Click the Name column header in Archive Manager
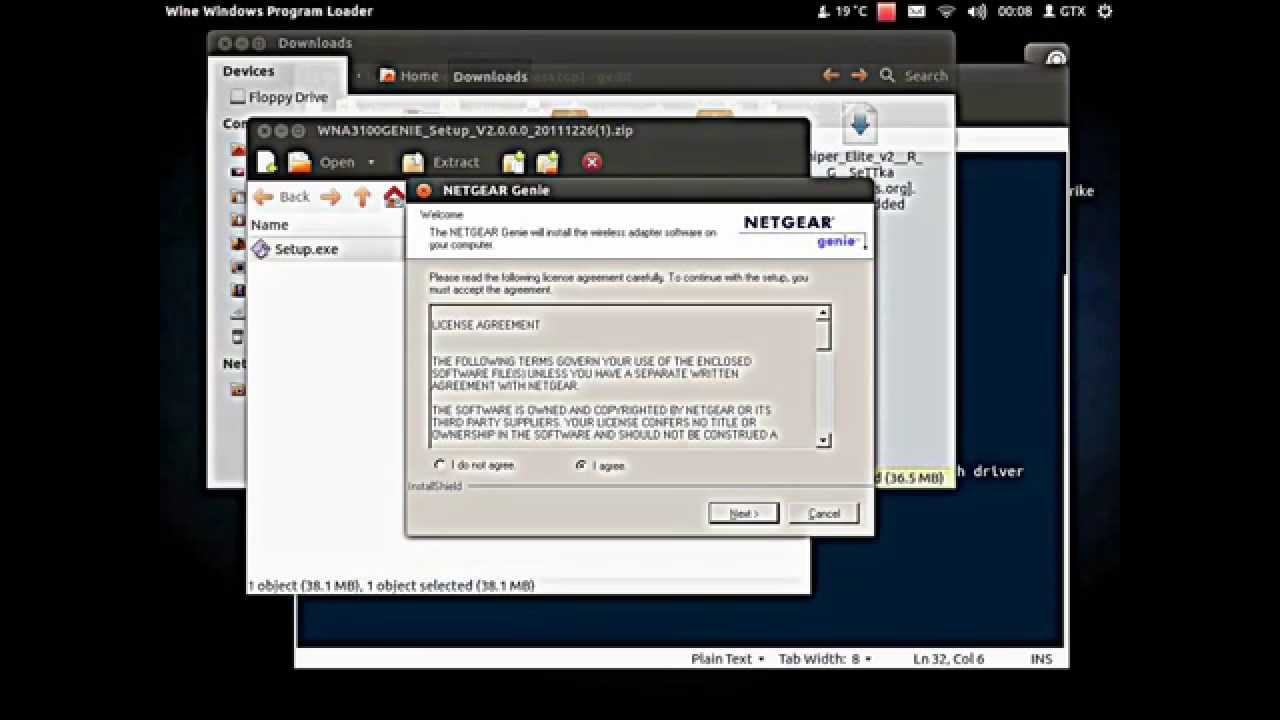This screenshot has width=1280, height=720. point(269,225)
